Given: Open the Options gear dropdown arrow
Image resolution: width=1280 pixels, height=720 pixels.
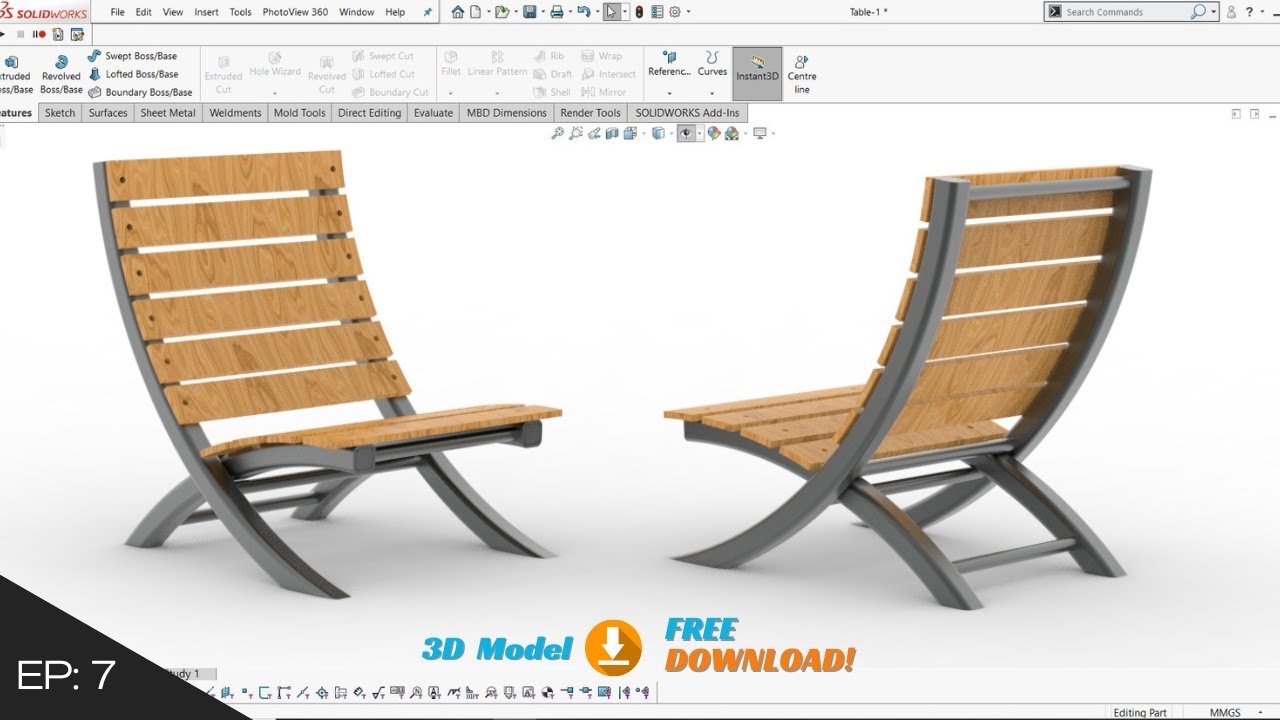Looking at the screenshot, I should pyautogui.click(x=688, y=12).
